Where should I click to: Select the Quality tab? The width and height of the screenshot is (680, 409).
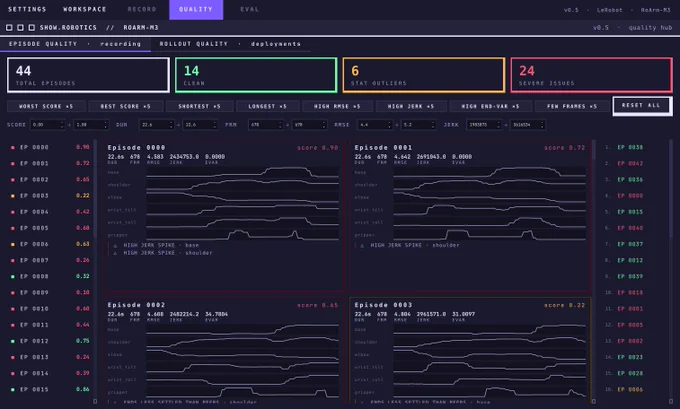tap(196, 9)
